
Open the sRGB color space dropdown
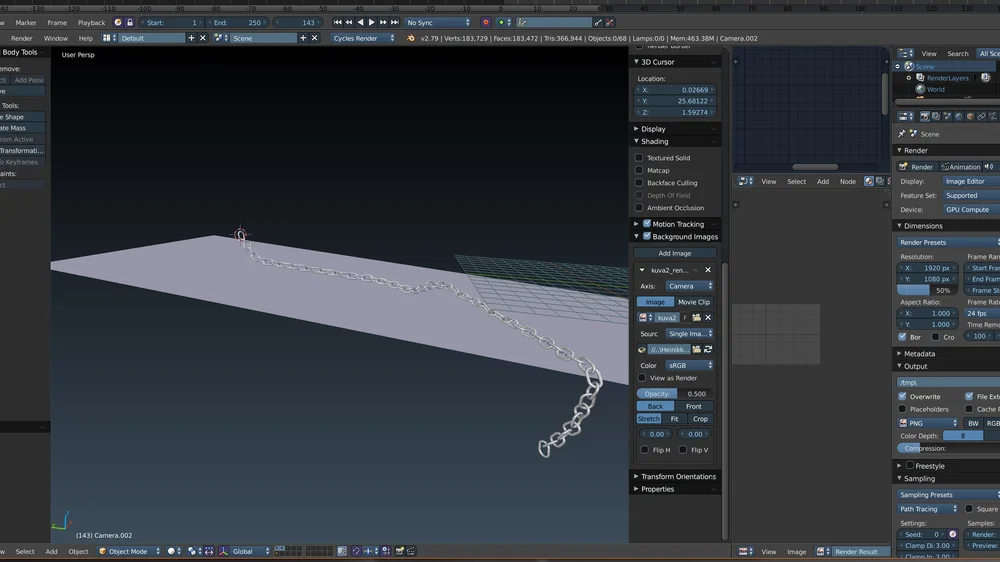tap(689, 366)
